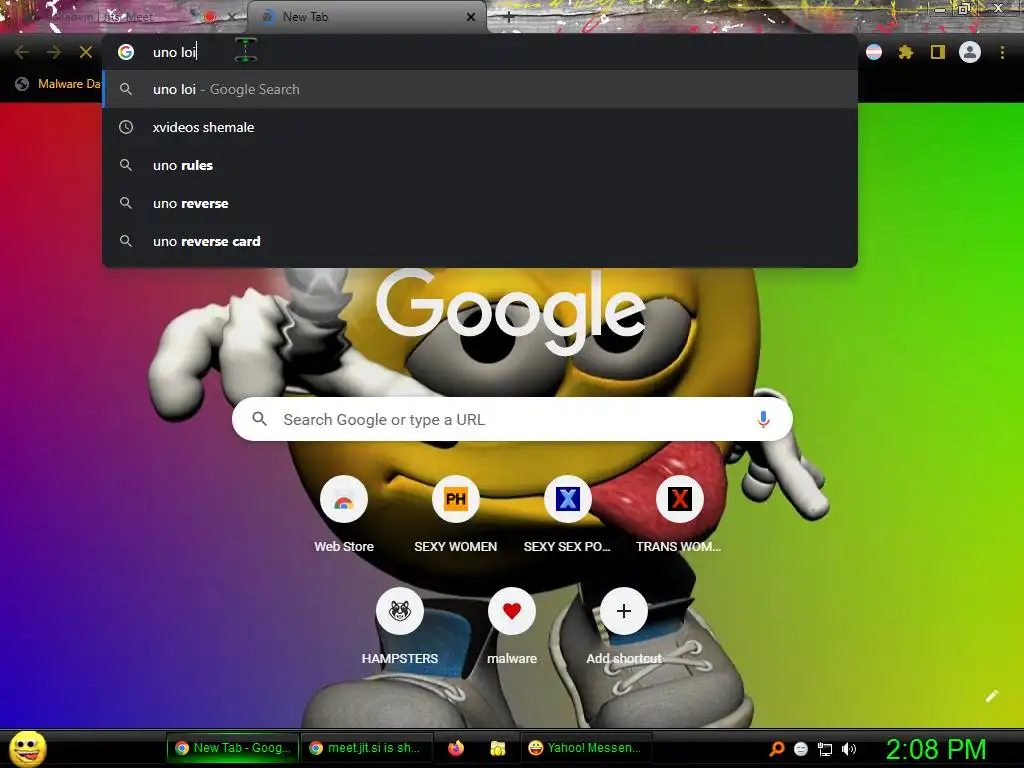Click the voice search microphone icon
The width and height of the screenshot is (1024, 768).
[763, 419]
